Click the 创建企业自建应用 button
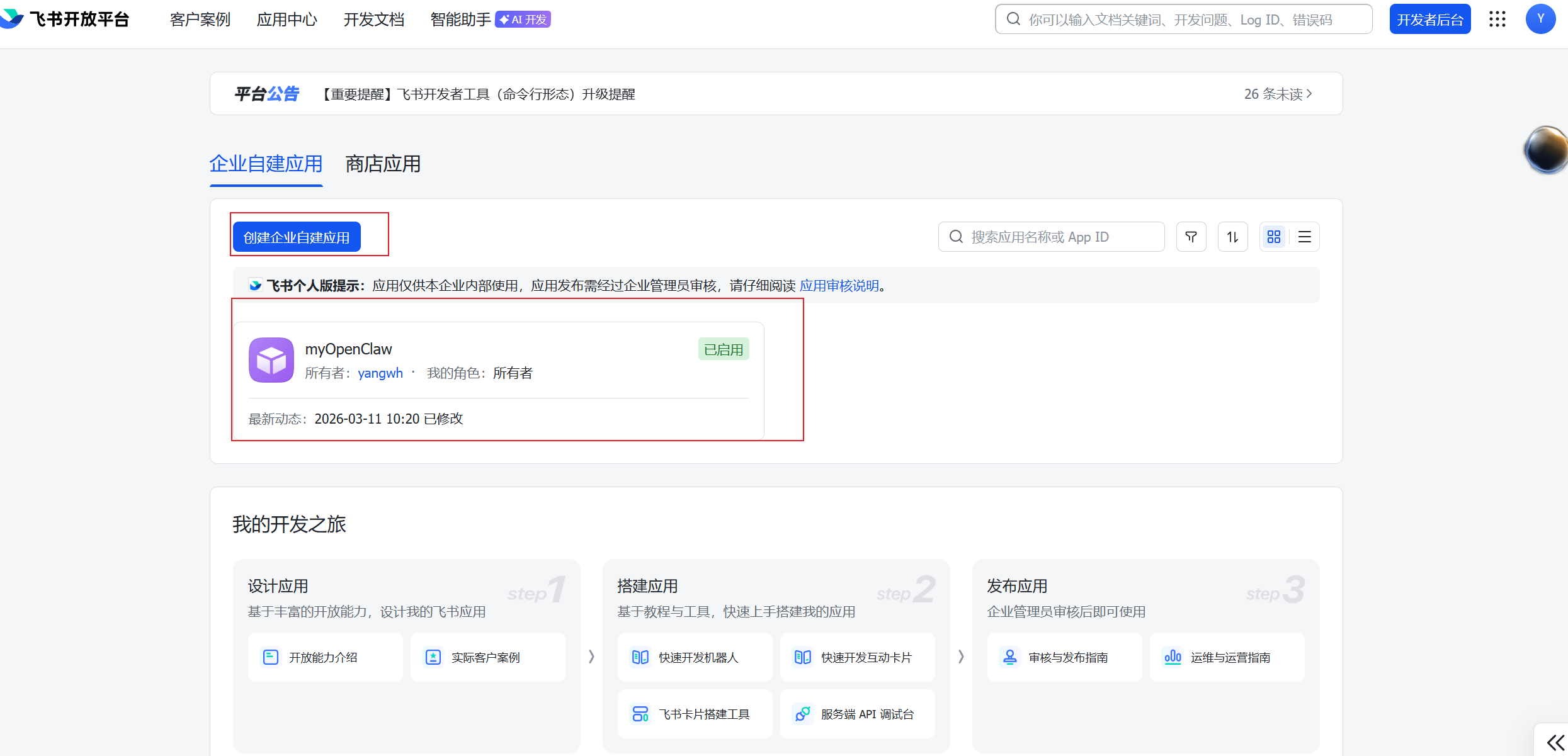 (297, 236)
